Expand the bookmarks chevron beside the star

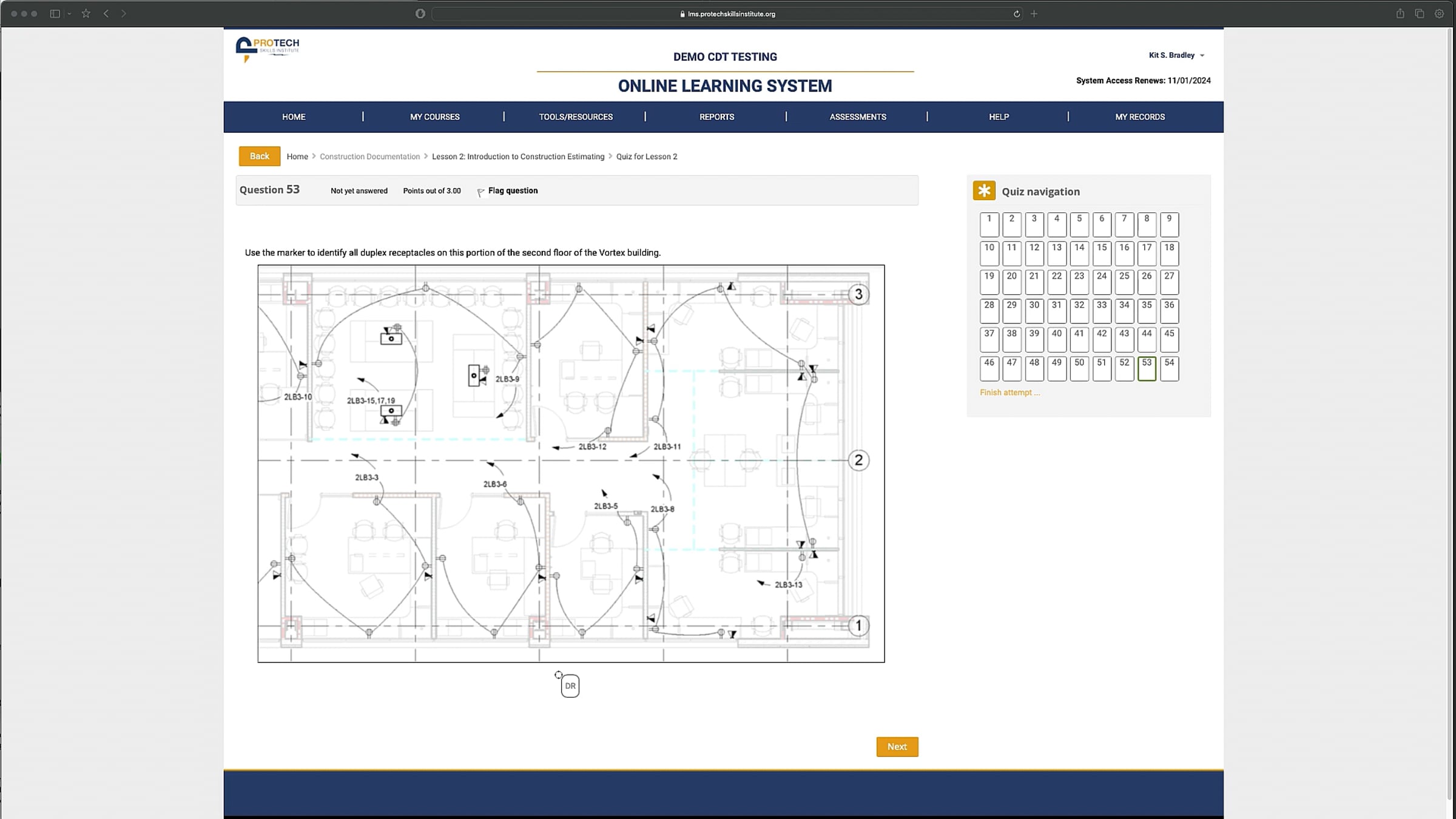[69, 13]
